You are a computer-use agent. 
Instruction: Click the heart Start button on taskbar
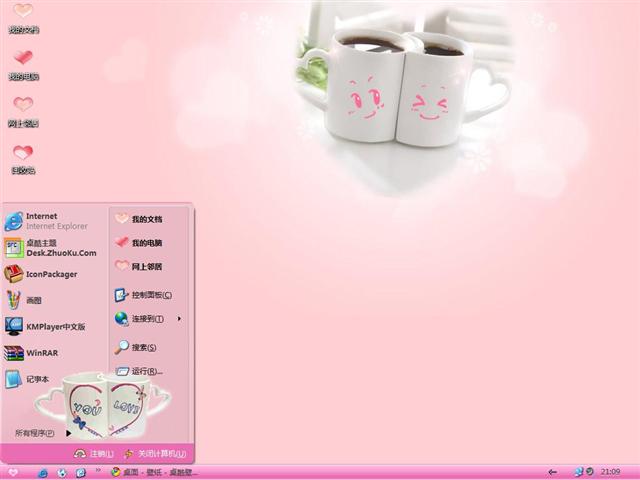[x=13, y=472]
